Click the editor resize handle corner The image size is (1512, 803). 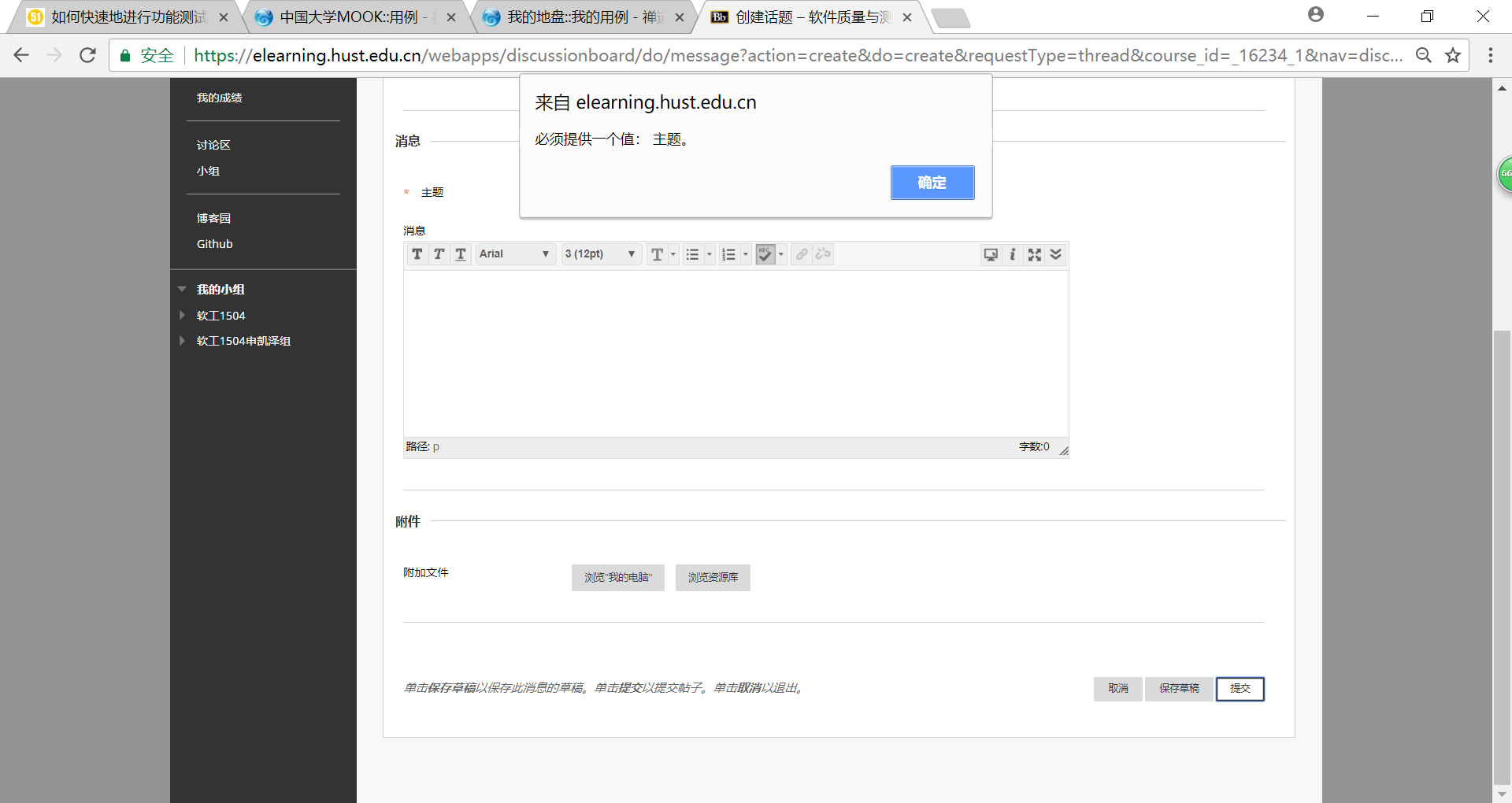point(1064,450)
